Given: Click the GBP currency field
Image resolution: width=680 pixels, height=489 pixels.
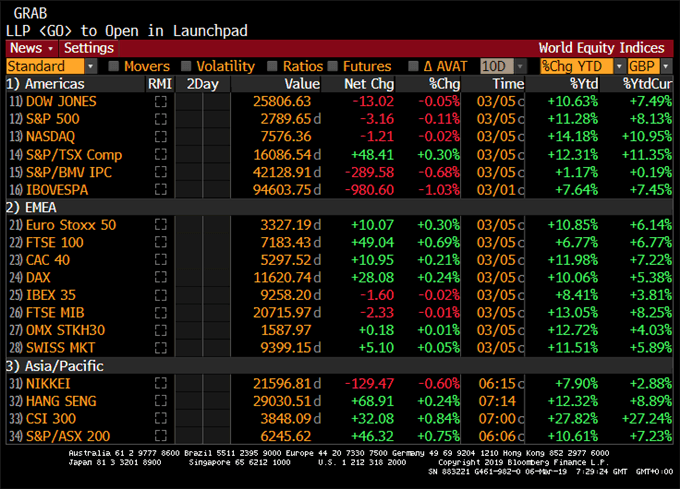Looking at the screenshot, I should pos(643,66).
